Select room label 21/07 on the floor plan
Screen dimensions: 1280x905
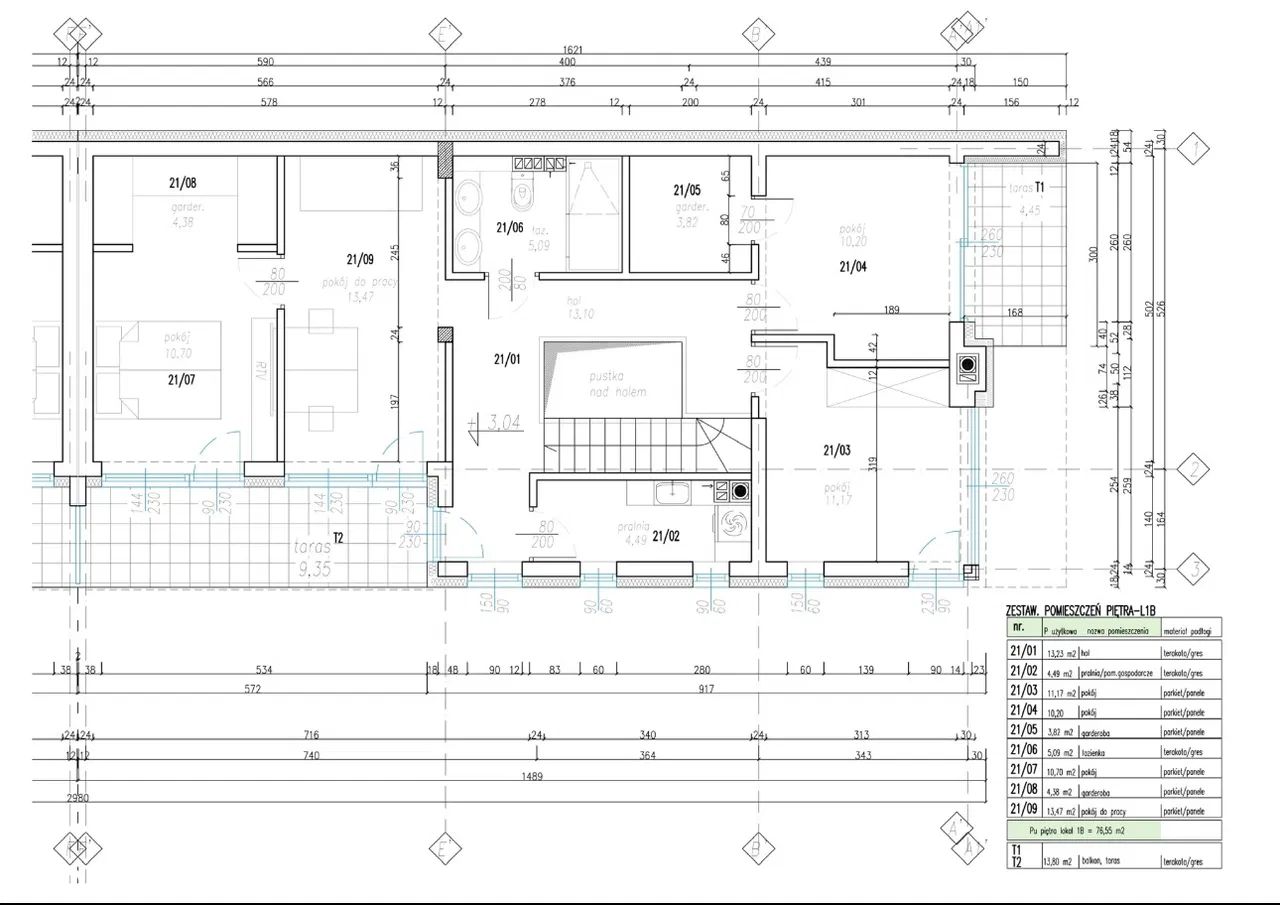point(182,379)
